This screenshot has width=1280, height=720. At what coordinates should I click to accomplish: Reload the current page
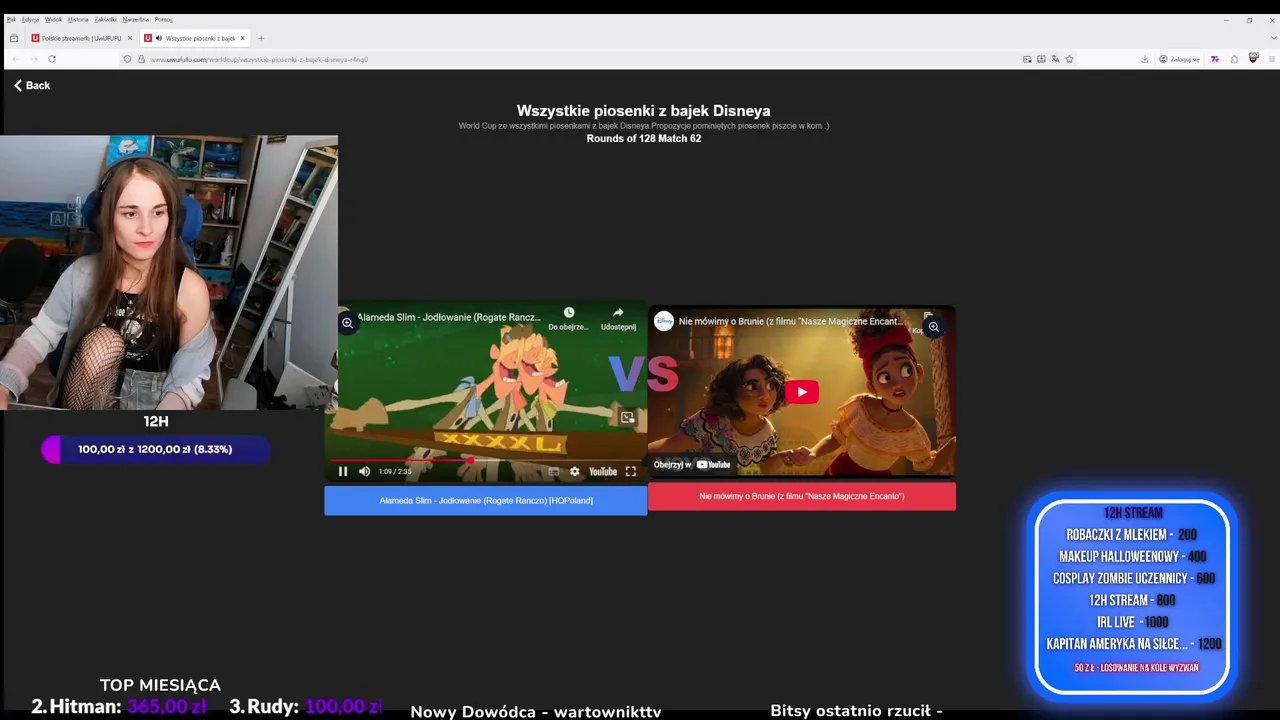pos(52,59)
